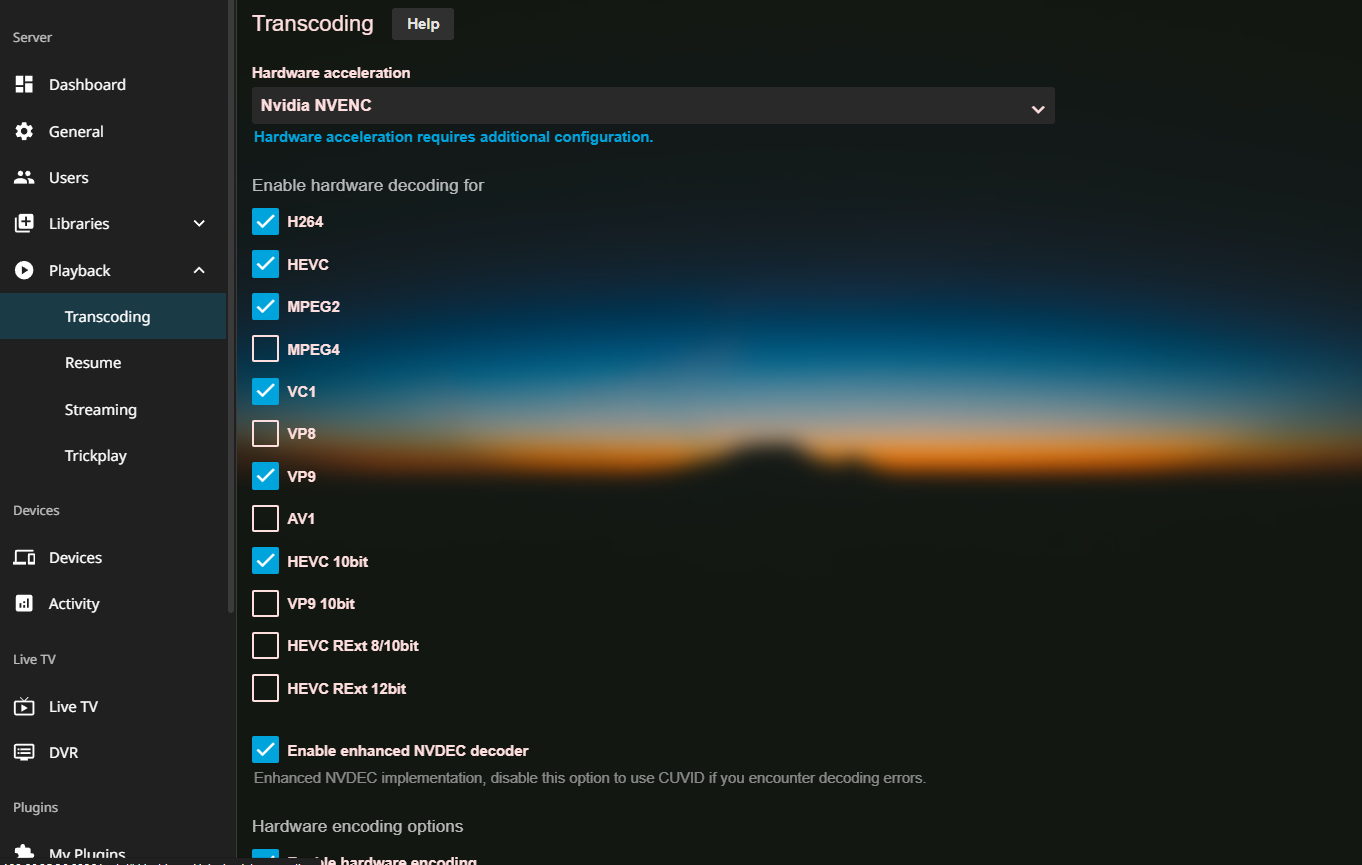
Task: Click the Live TV television icon
Action: 24,707
